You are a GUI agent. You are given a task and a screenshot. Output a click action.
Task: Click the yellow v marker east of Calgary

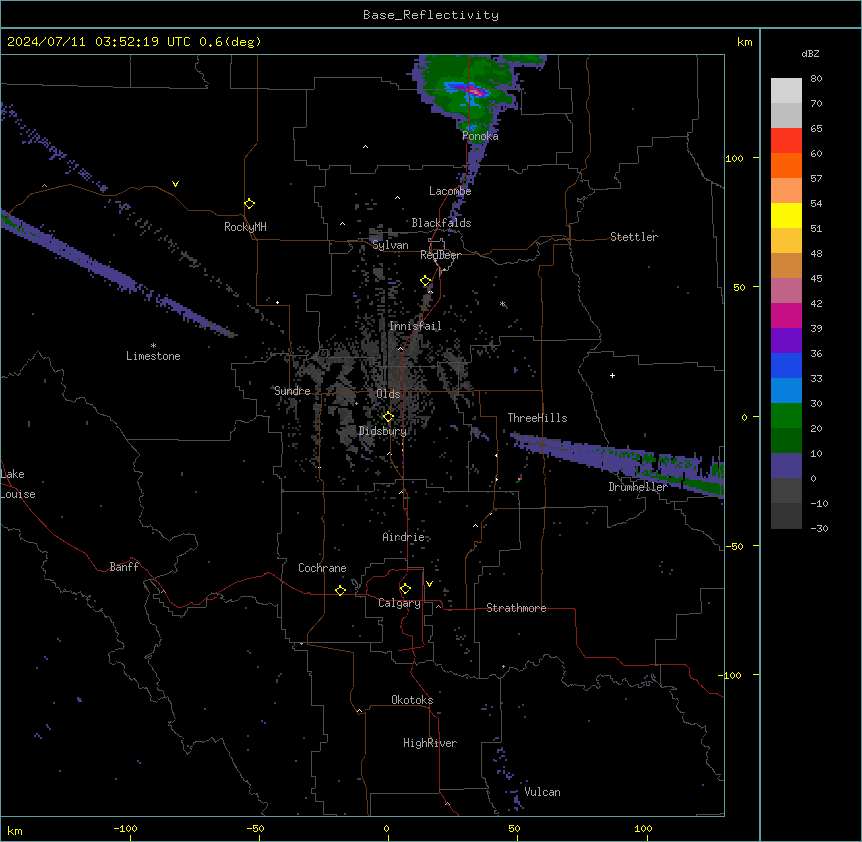[x=429, y=584]
